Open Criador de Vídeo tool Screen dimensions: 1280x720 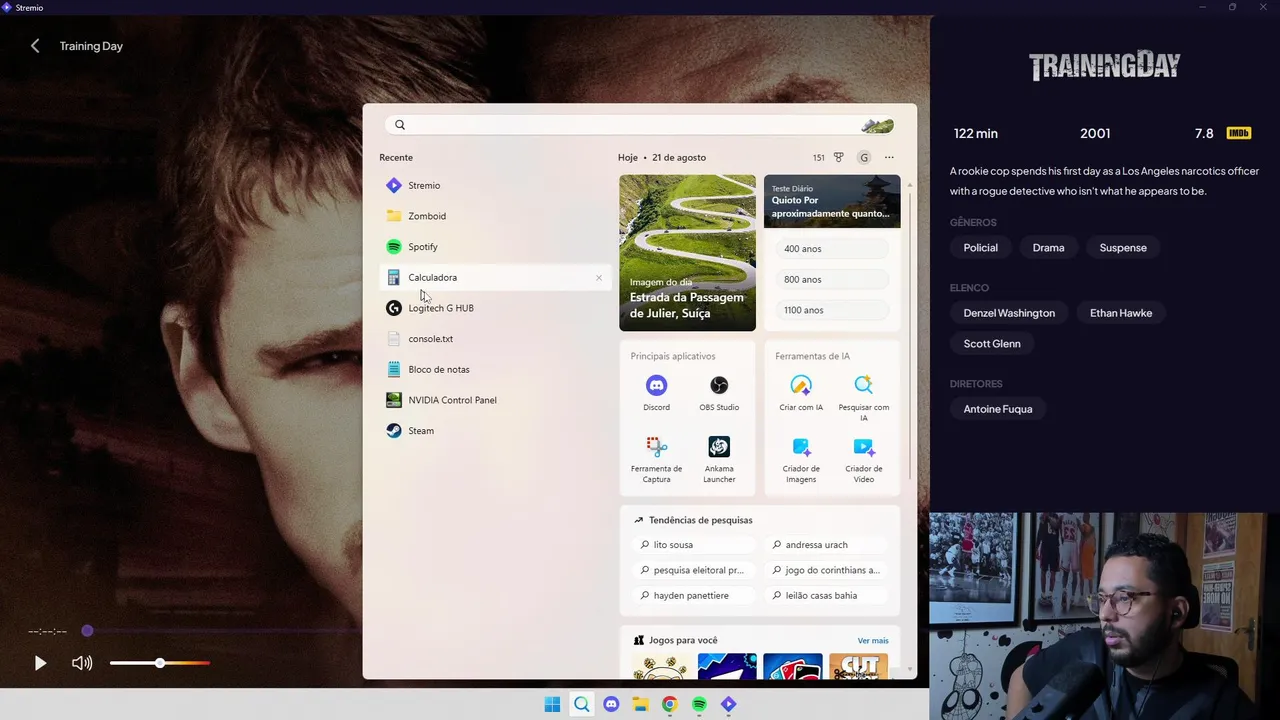click(x=864, y=460)
